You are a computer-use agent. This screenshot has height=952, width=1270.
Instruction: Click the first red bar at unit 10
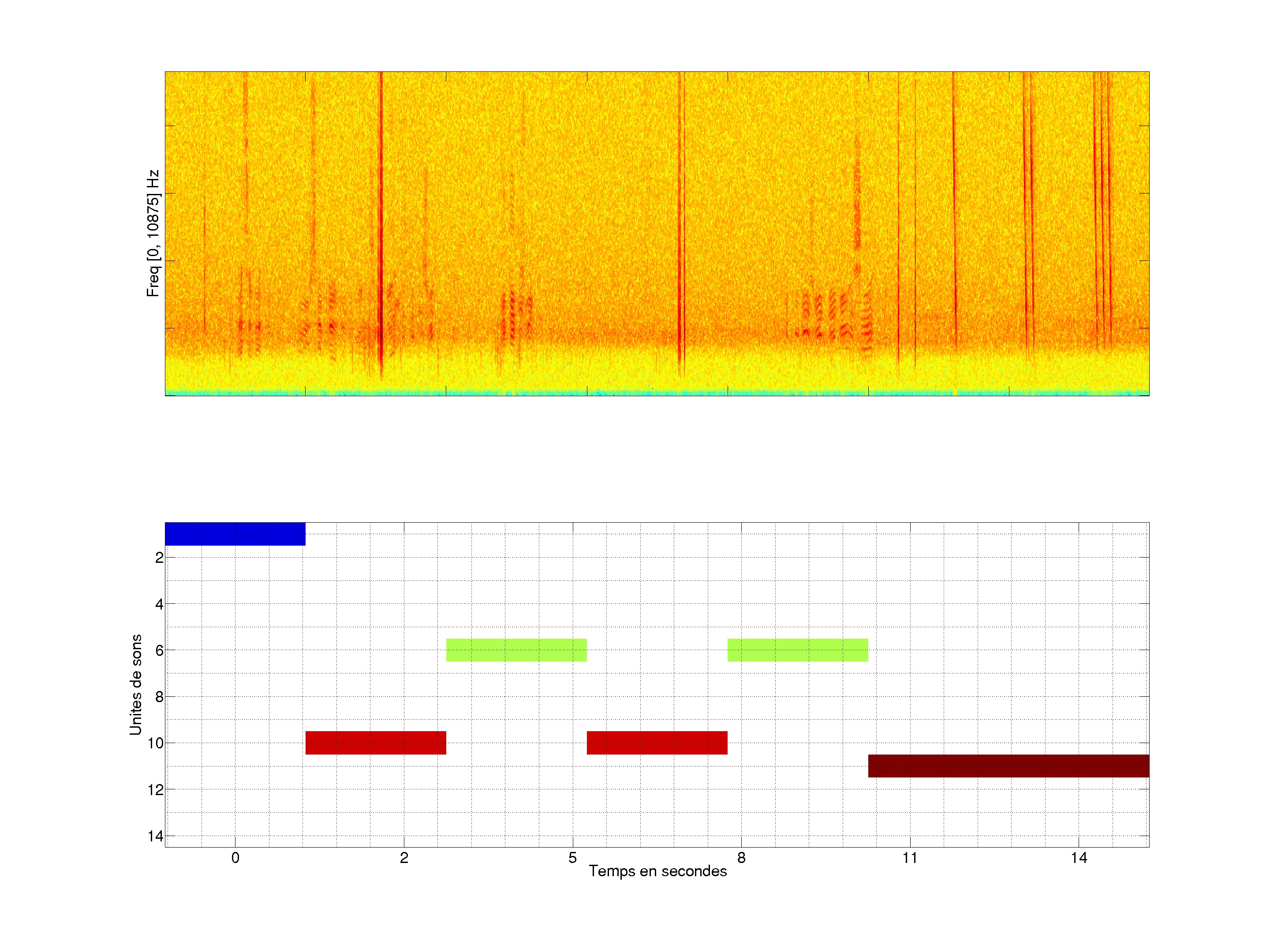click(376, 743)
